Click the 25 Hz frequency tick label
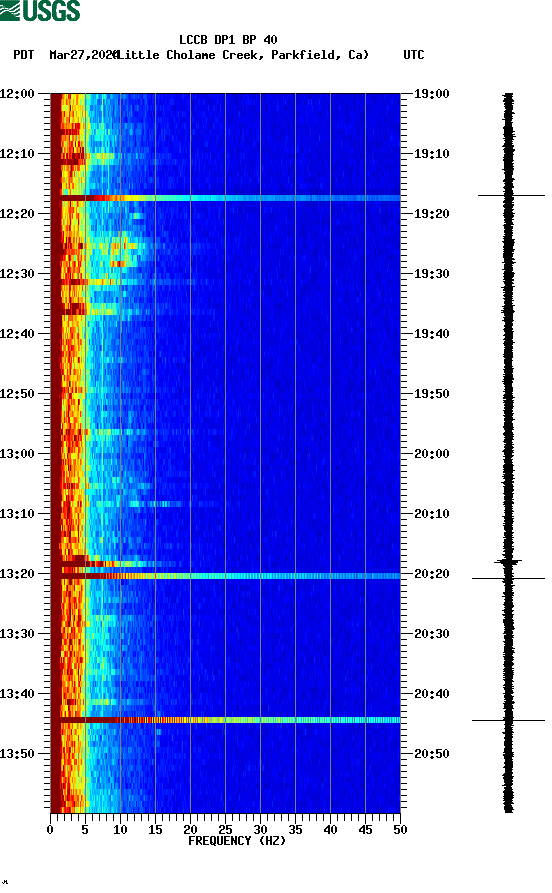This screenshot has width=552, height=893. (226, 830)
